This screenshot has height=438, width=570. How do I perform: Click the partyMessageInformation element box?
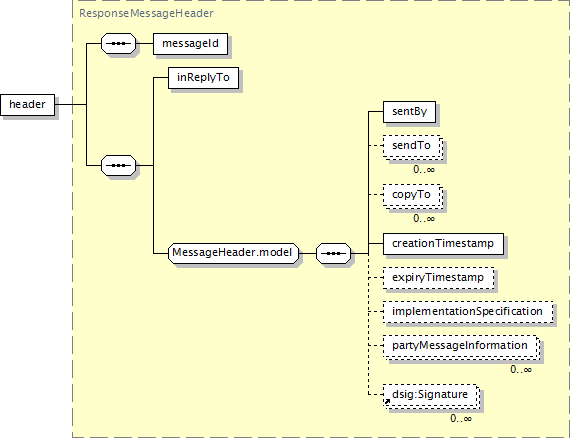[461, 346]
